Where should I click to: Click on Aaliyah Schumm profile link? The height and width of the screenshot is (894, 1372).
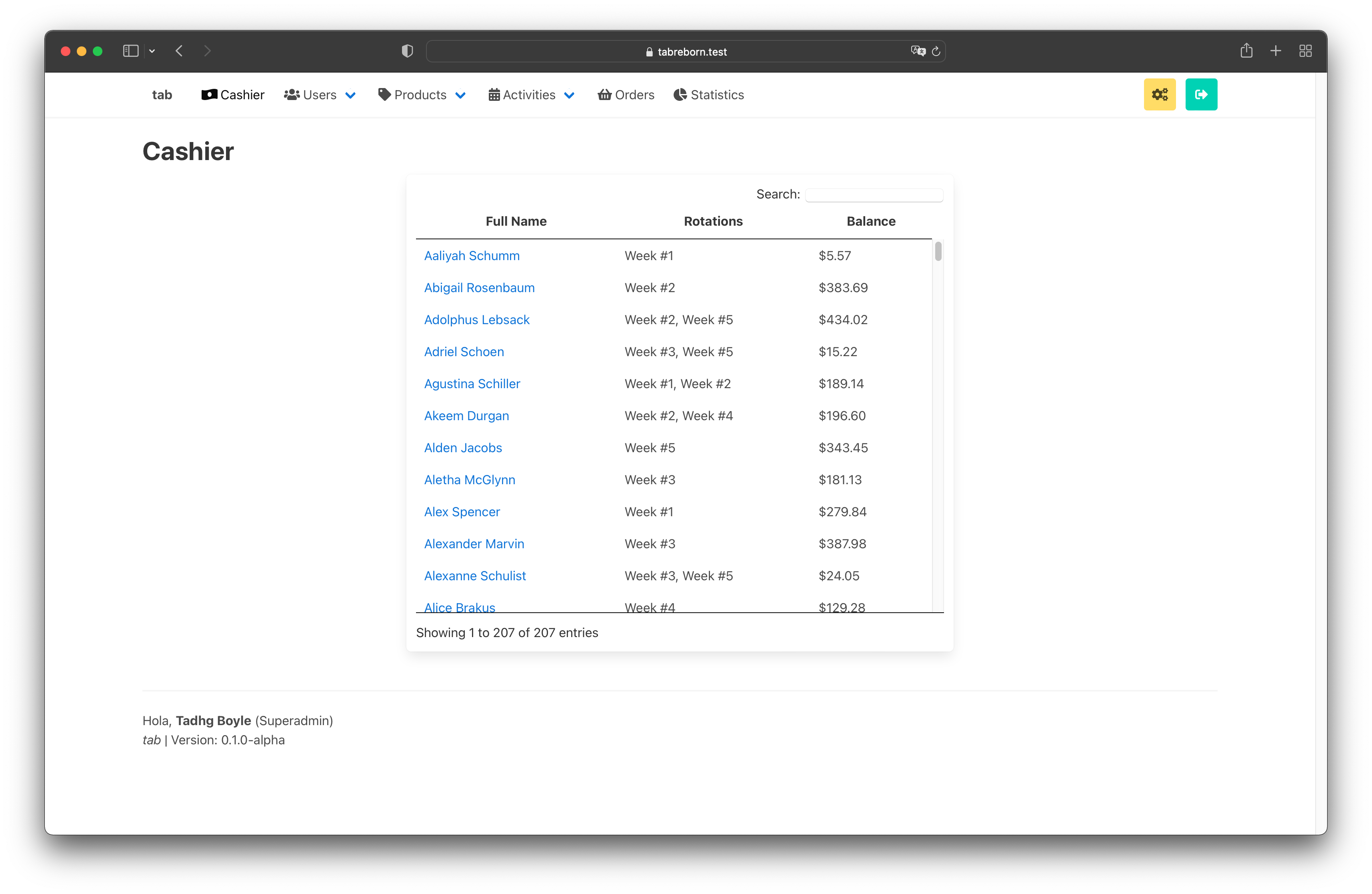click(471, 255)
